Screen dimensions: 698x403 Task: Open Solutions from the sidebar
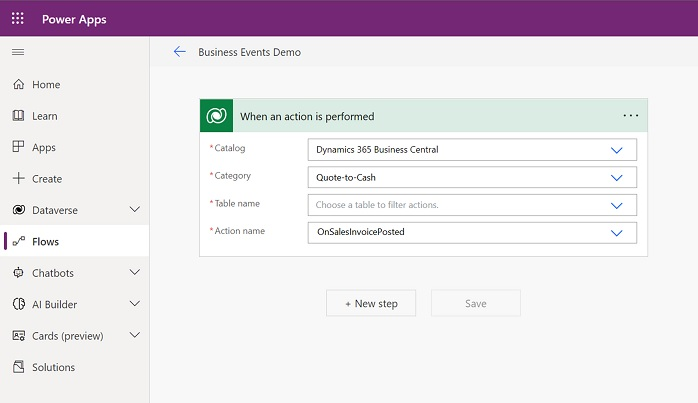coord(53,367)
